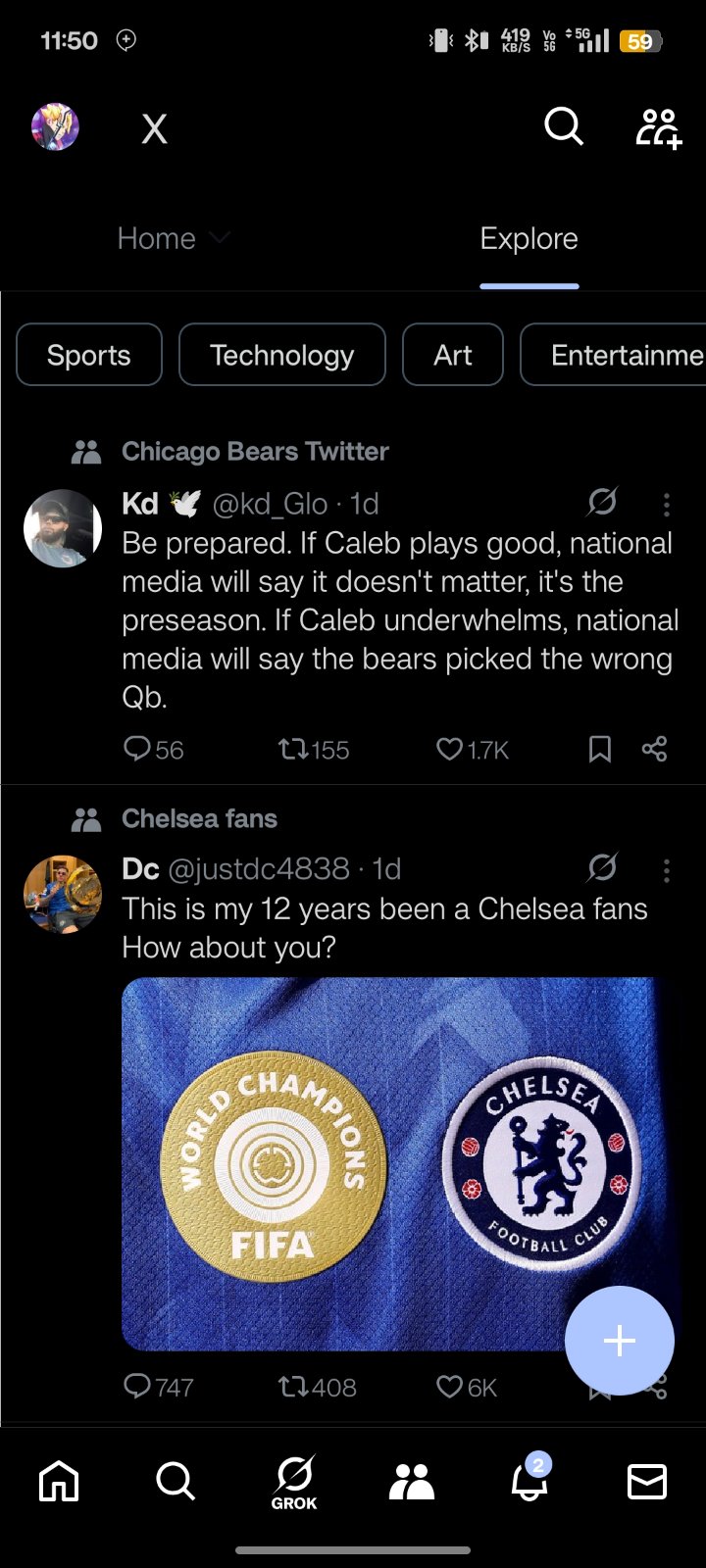Switch to the Explore tab
The width and height of the screenshot is (706, 1568).
pyautogui.click(x=529, y=239)
